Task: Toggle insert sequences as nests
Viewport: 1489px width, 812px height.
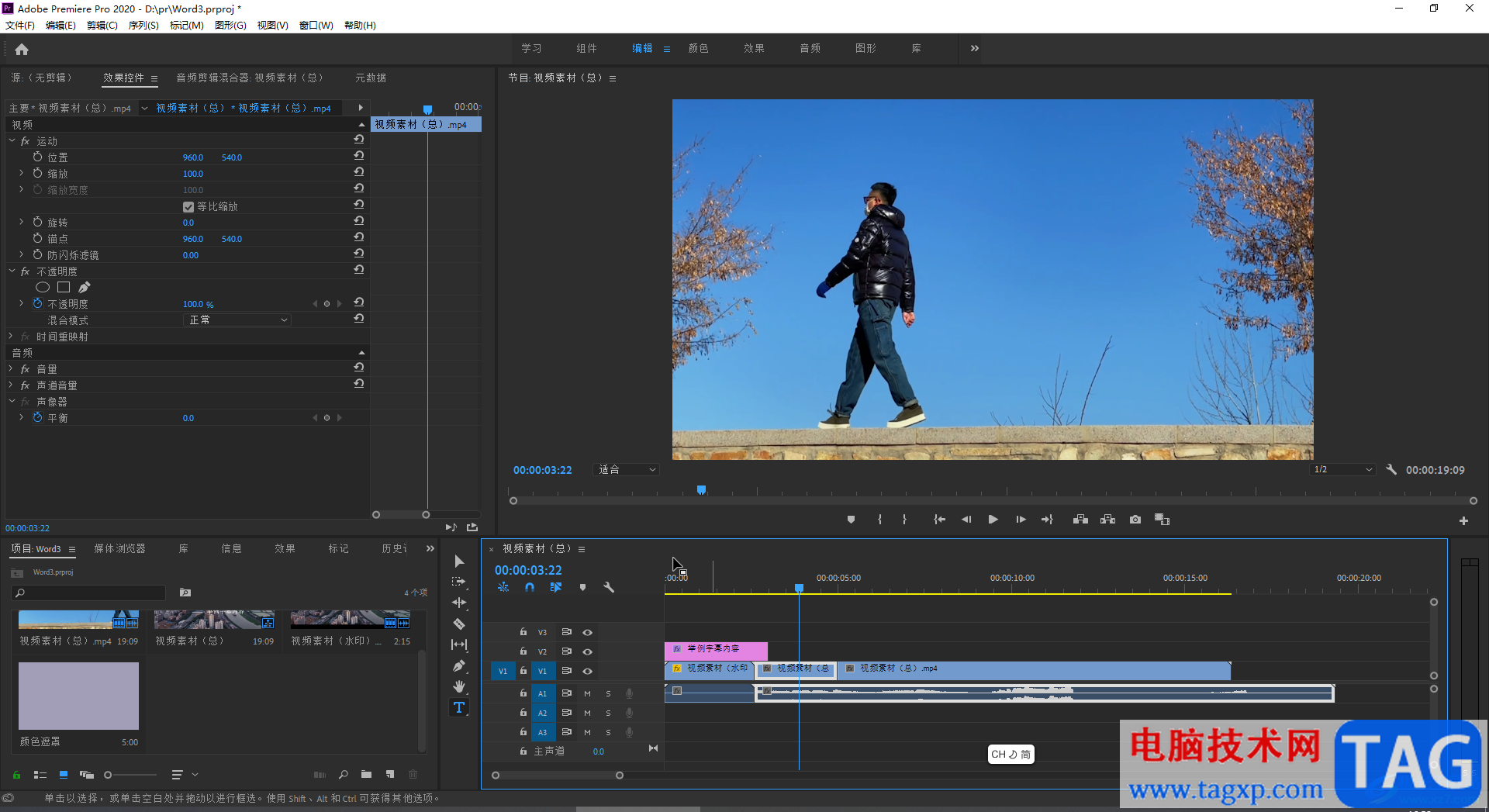Action: [503, 588]
